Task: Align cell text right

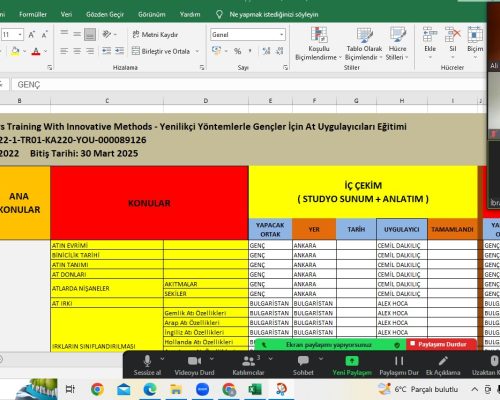Action: [x=90, y=51]
